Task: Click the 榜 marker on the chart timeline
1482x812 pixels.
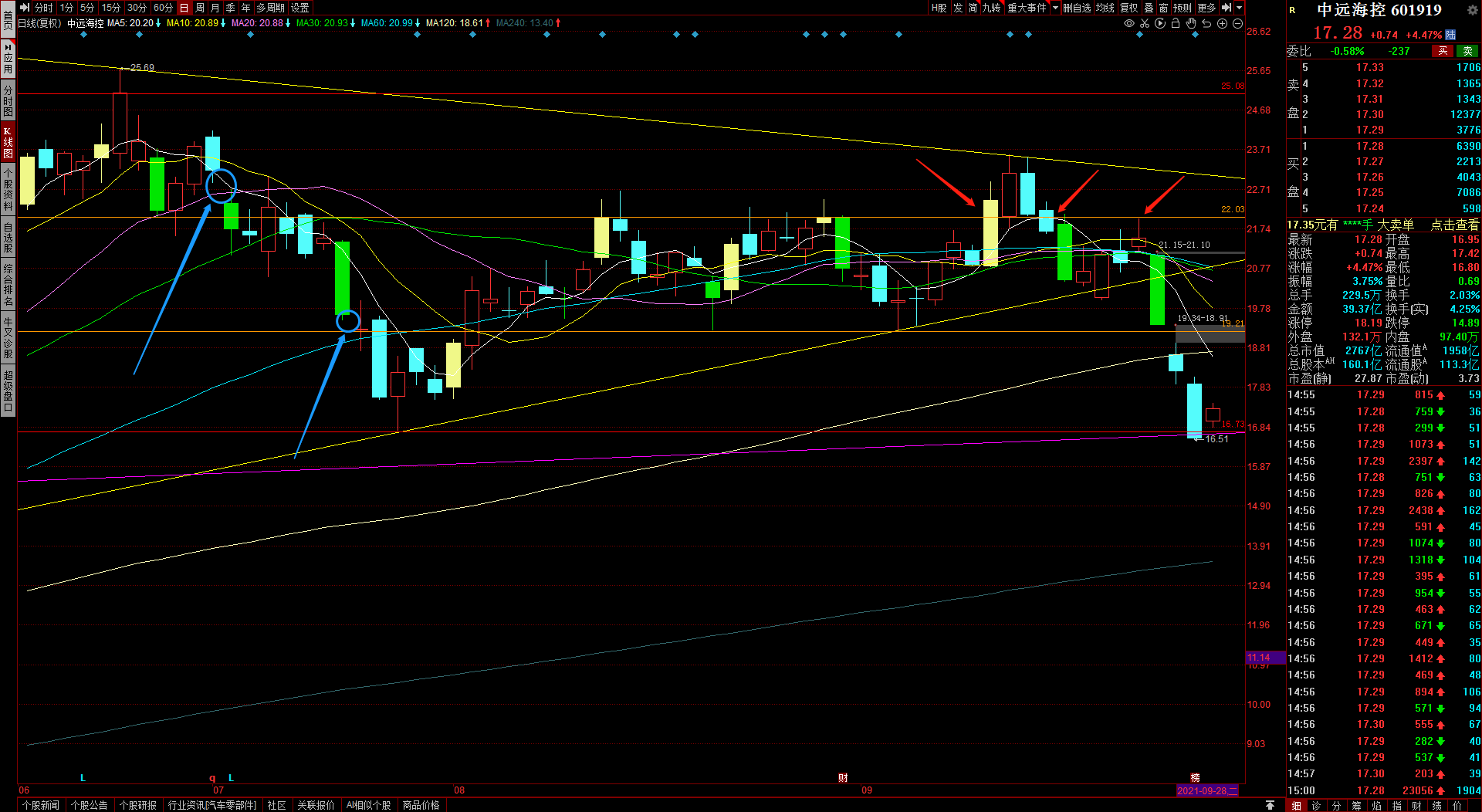Action: tap(1195, 777)
